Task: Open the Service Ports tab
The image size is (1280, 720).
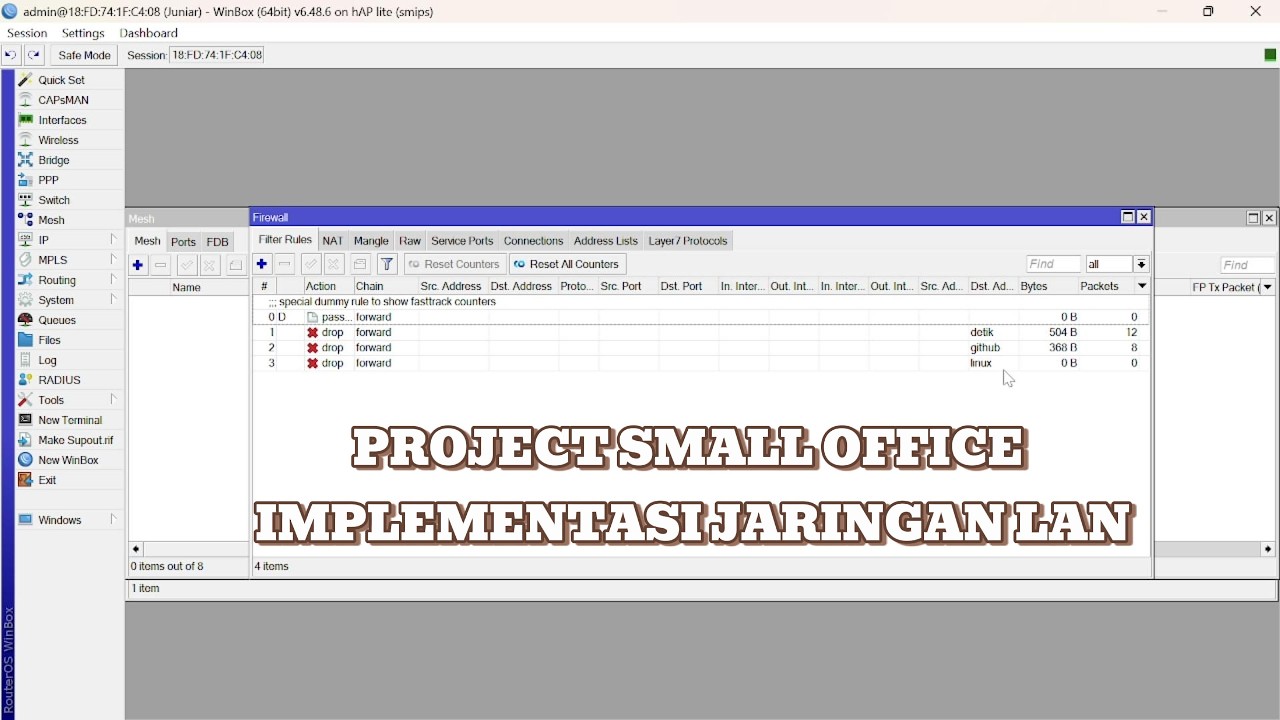Action: tap(462, 241)
